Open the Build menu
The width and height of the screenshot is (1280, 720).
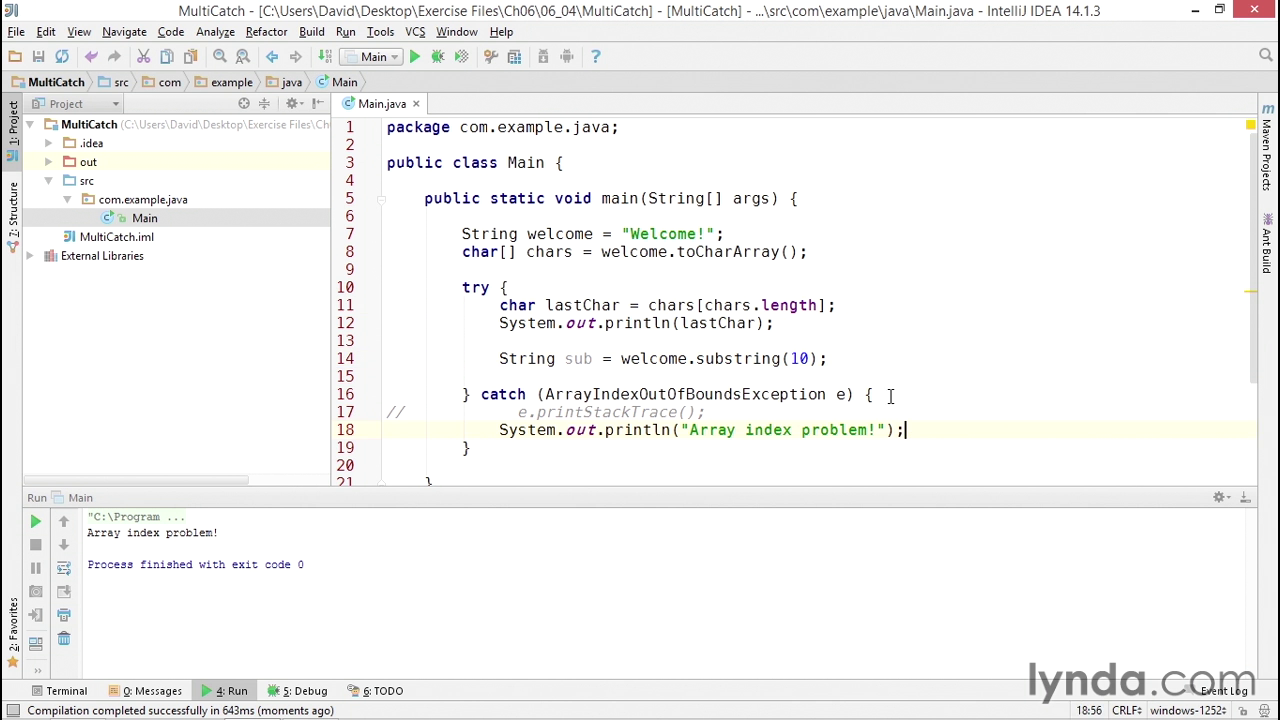click(x=312, y=32)
